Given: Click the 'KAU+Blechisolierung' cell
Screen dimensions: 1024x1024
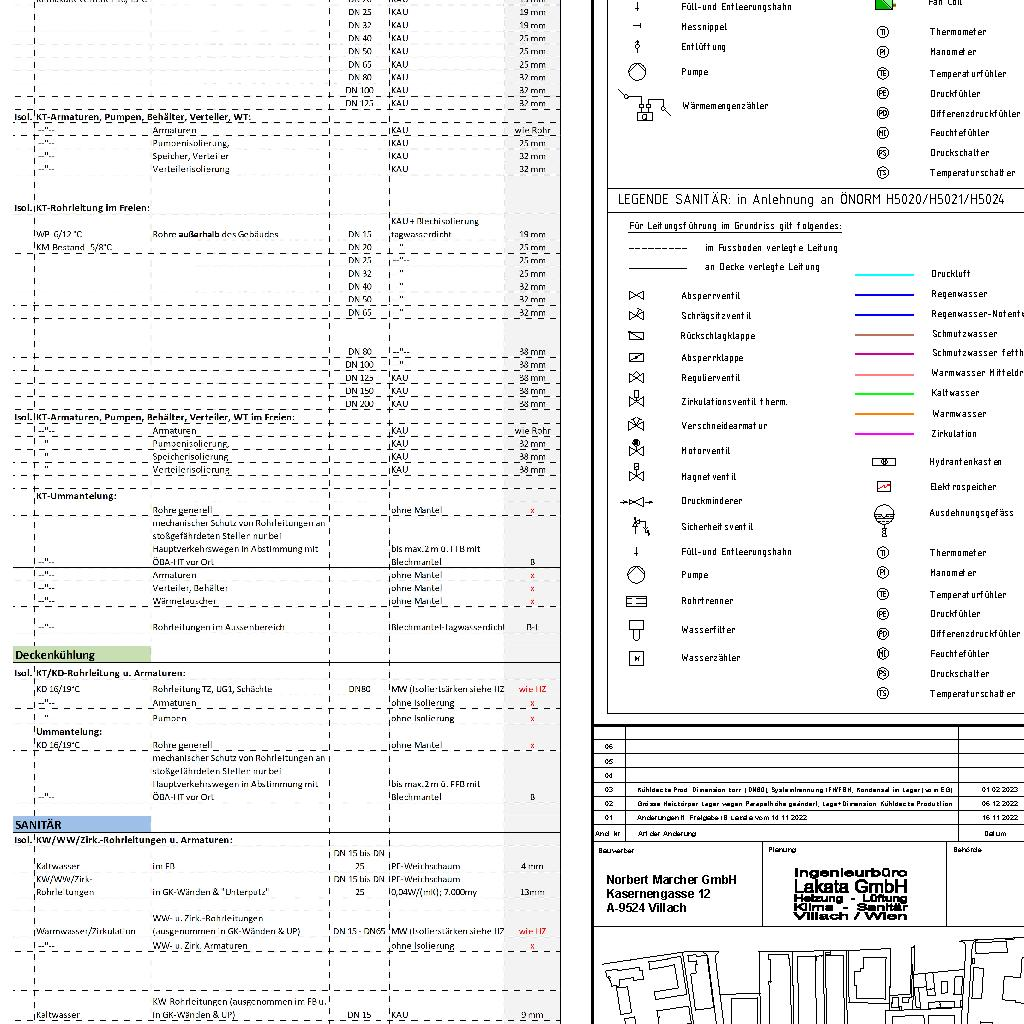Looking at the screenshot, I should (435, 221).
